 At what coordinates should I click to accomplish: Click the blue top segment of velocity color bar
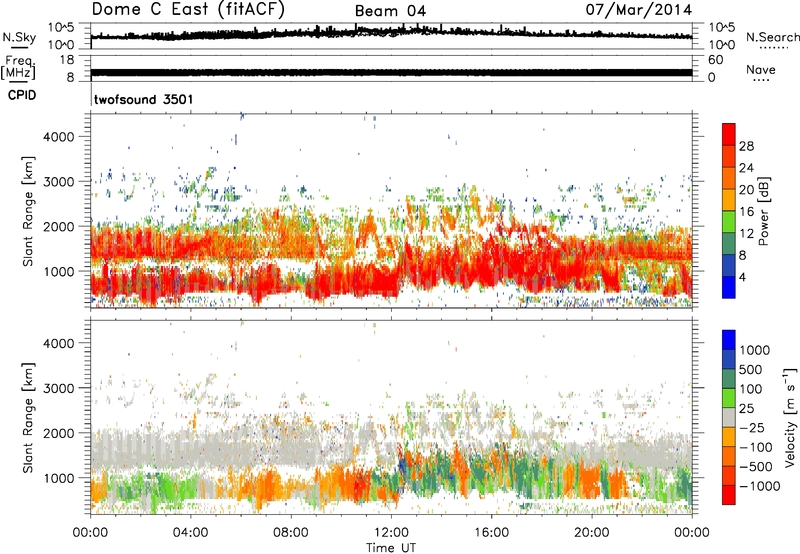729,340
